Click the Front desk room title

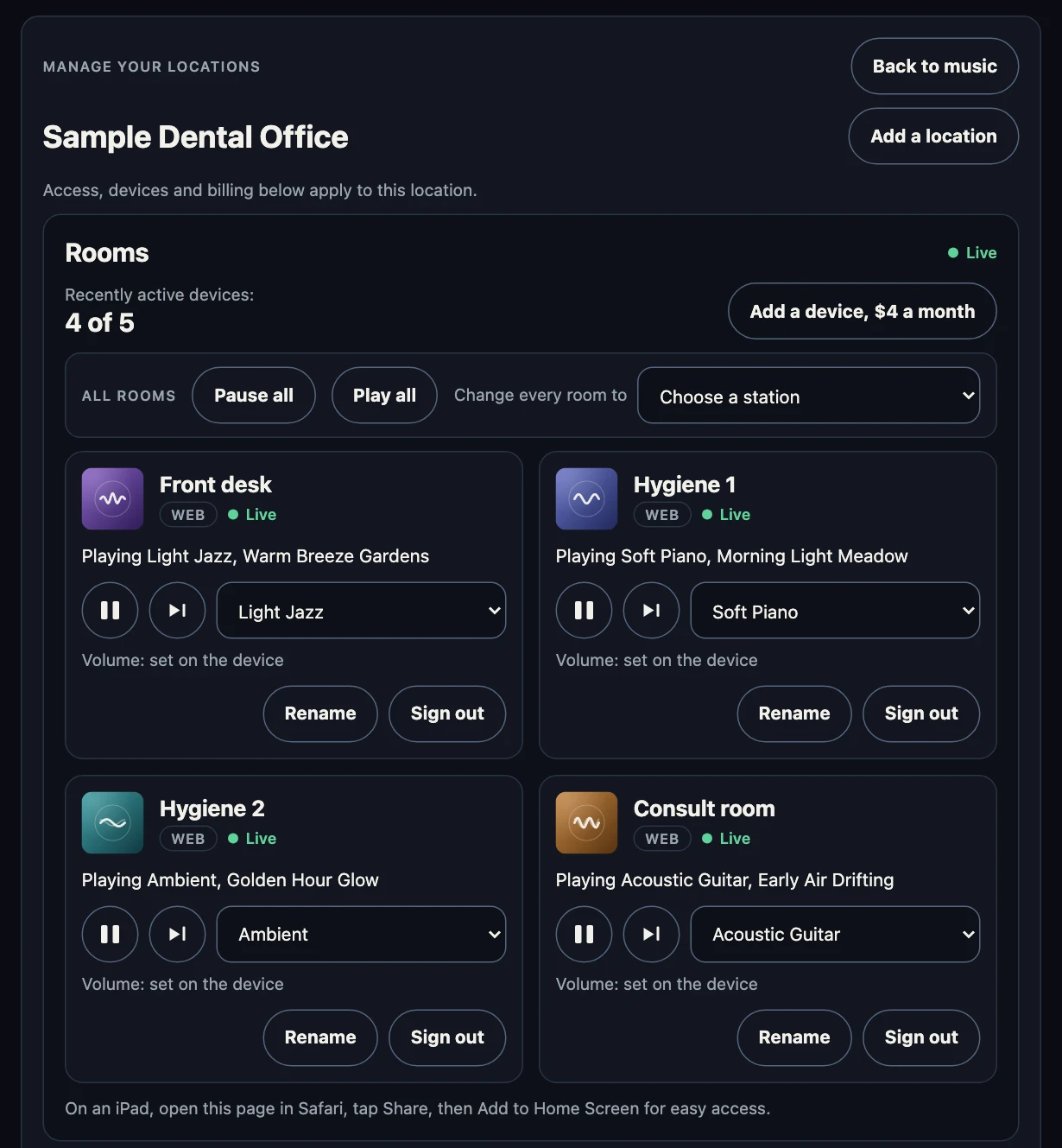click(x=216, y=485)
